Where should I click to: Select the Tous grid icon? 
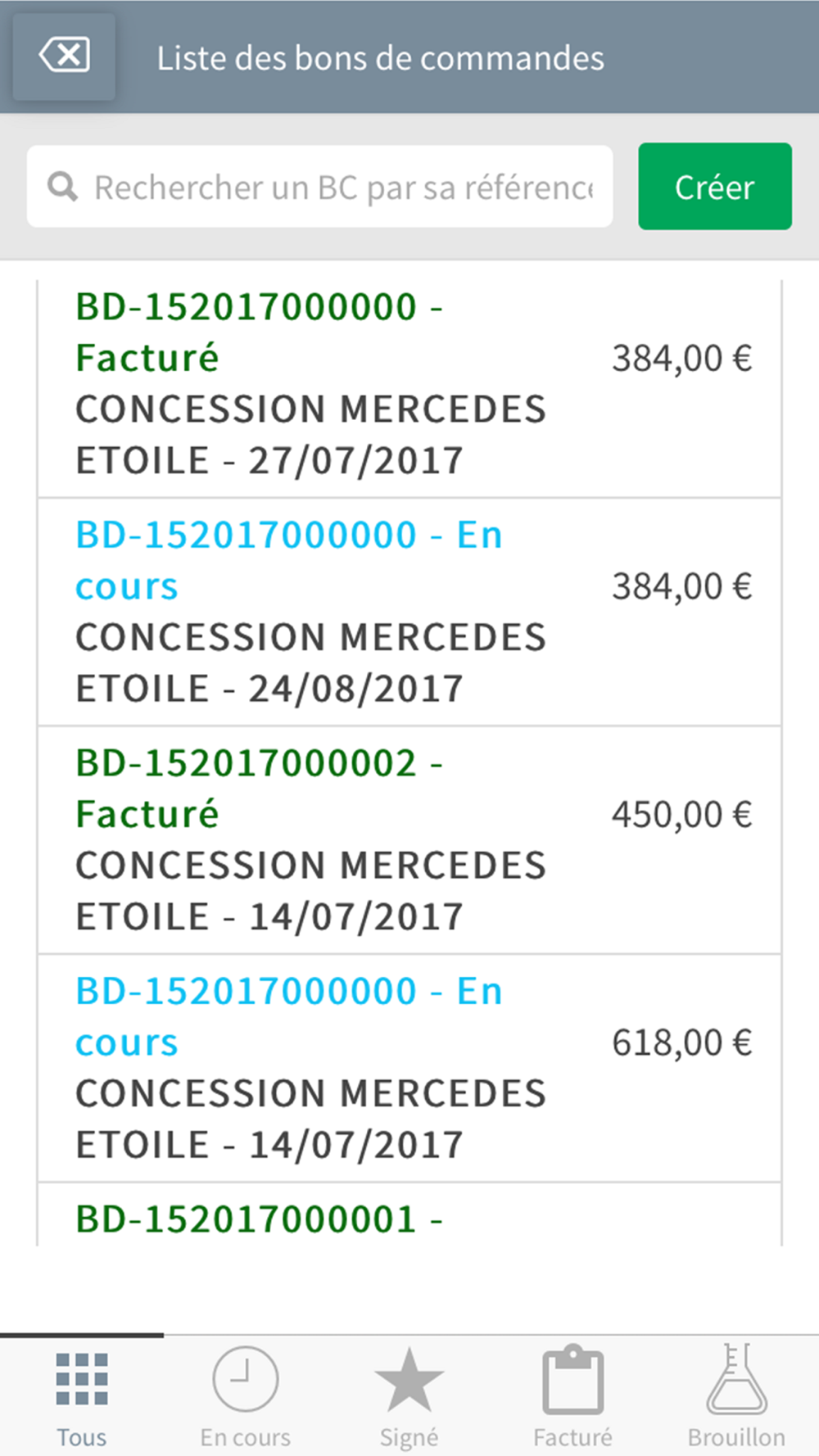[x=82, y=1379]
